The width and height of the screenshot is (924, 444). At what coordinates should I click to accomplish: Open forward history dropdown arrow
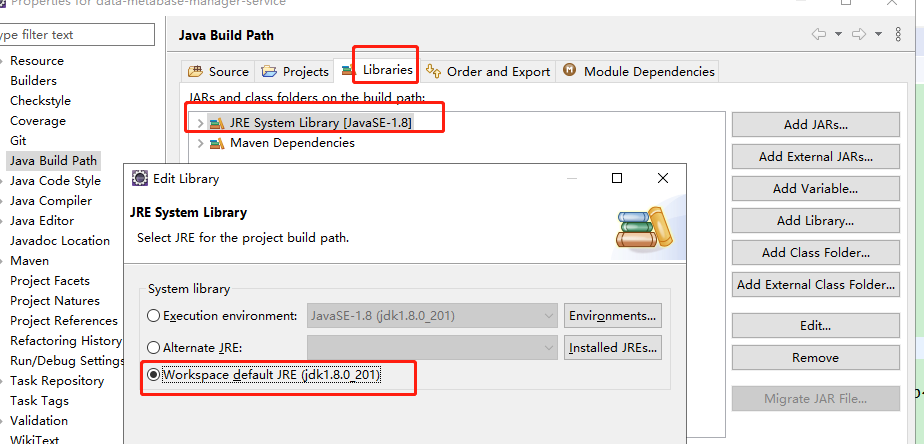tap(879, 34)
